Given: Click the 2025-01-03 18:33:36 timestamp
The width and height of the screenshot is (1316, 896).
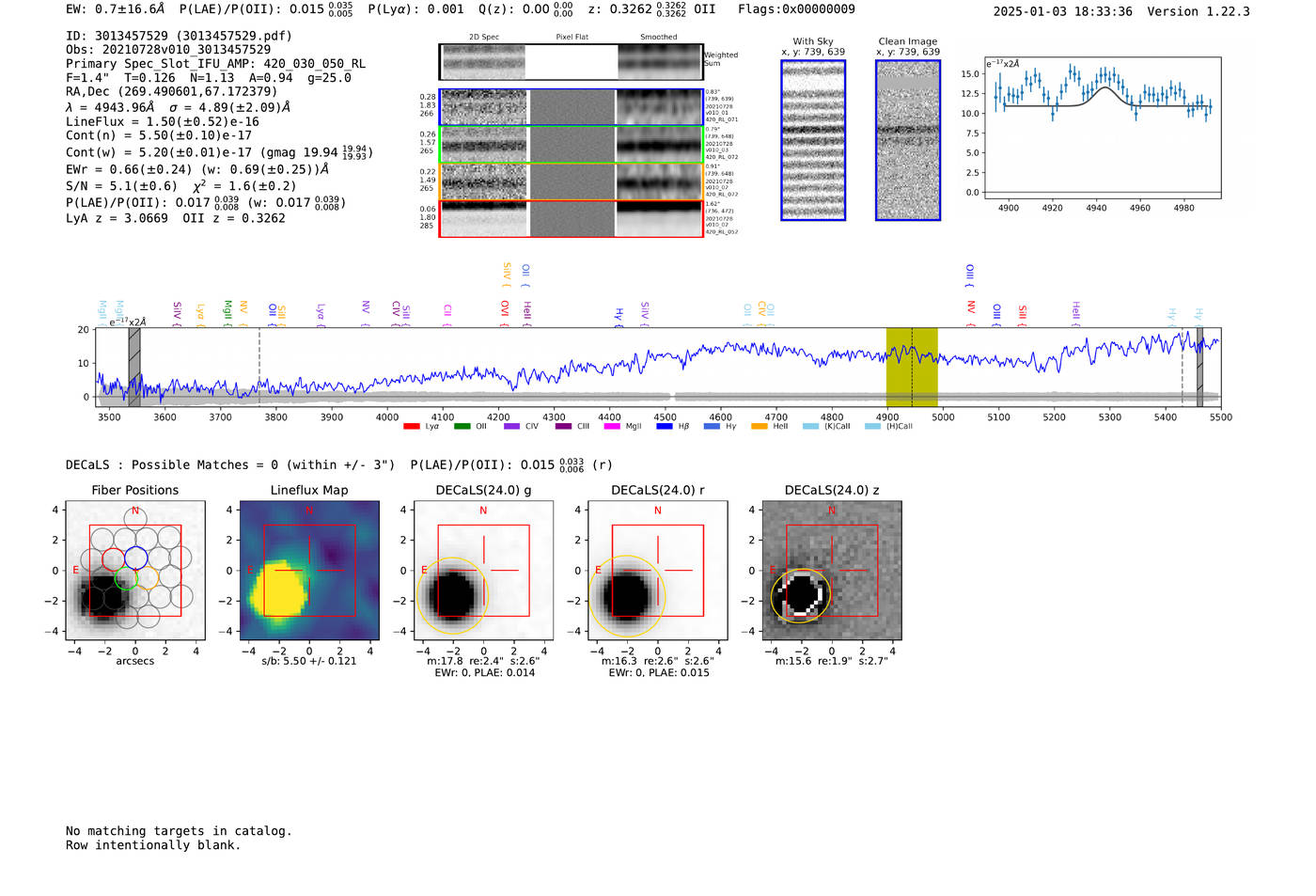Looking at the screenshot, I should pyautogui.click(x=1063, y=11).
